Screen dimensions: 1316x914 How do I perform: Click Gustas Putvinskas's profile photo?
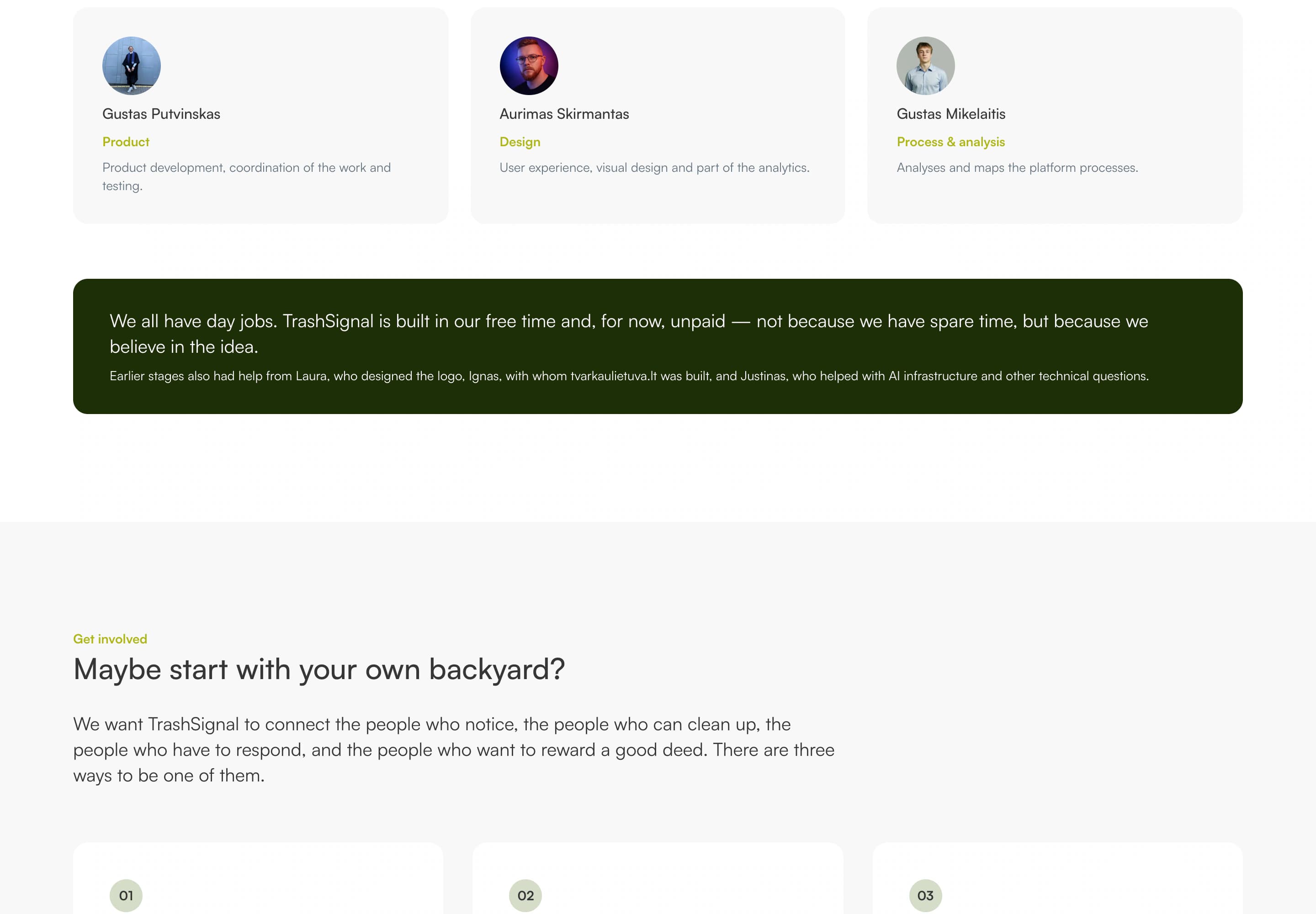[x=131, y=66]
